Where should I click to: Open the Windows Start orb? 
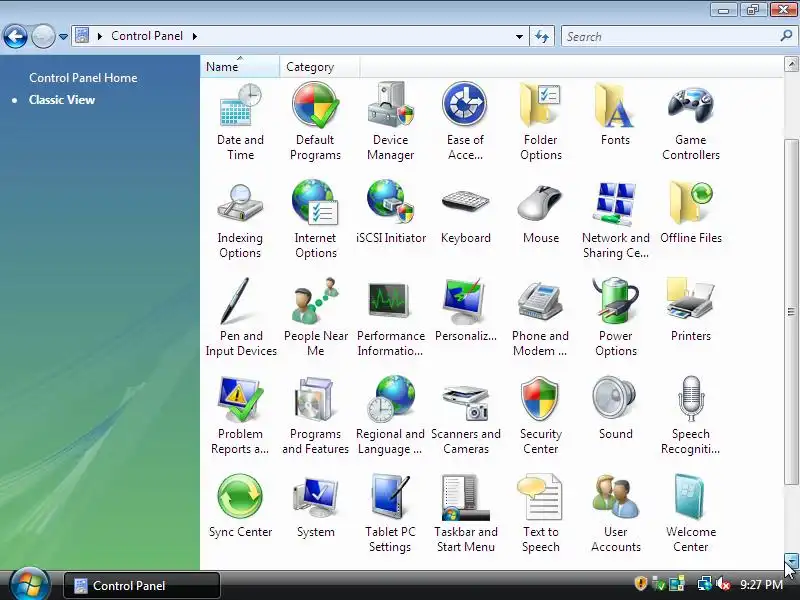29,584
